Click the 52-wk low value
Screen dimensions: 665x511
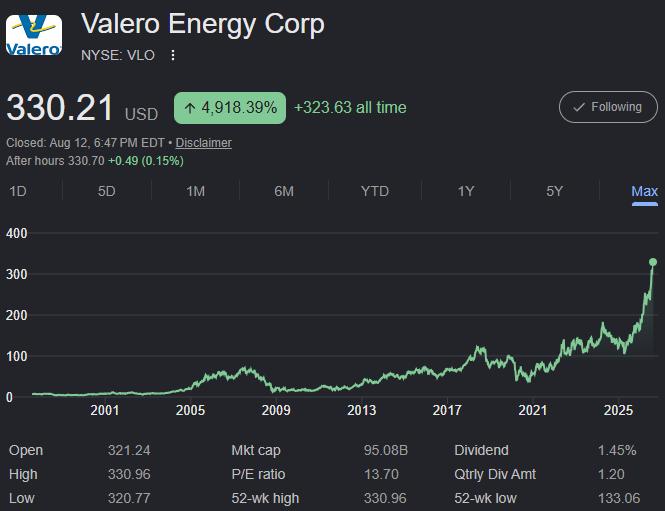[x=619, y=498]
